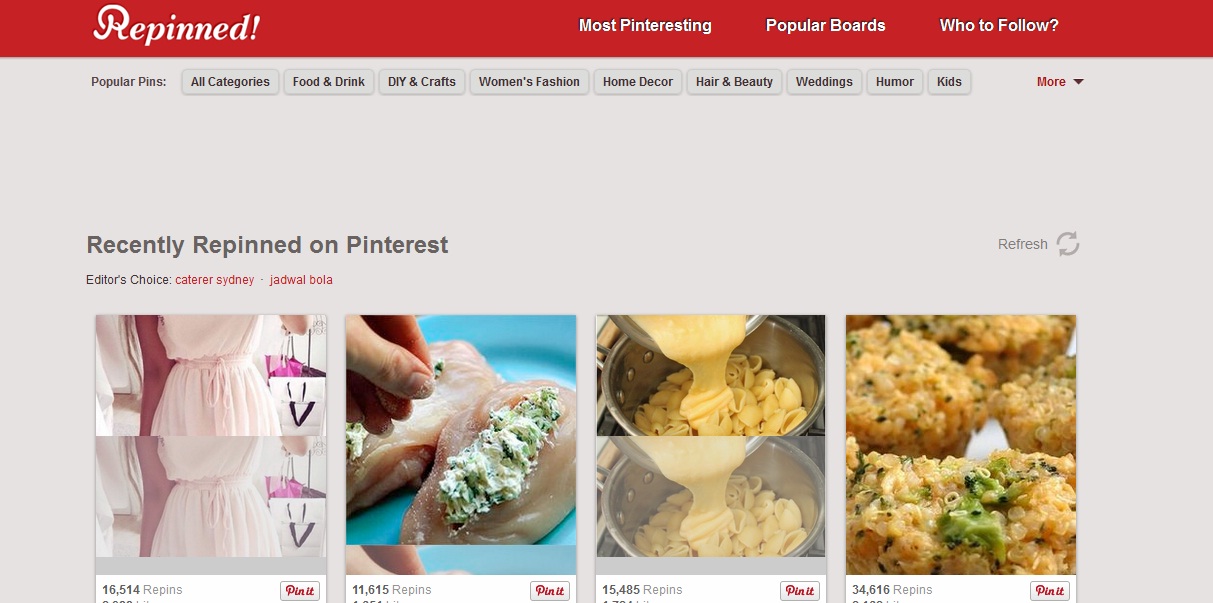
Task: Show Women's Fashion pins
Action: pos(529,82)
